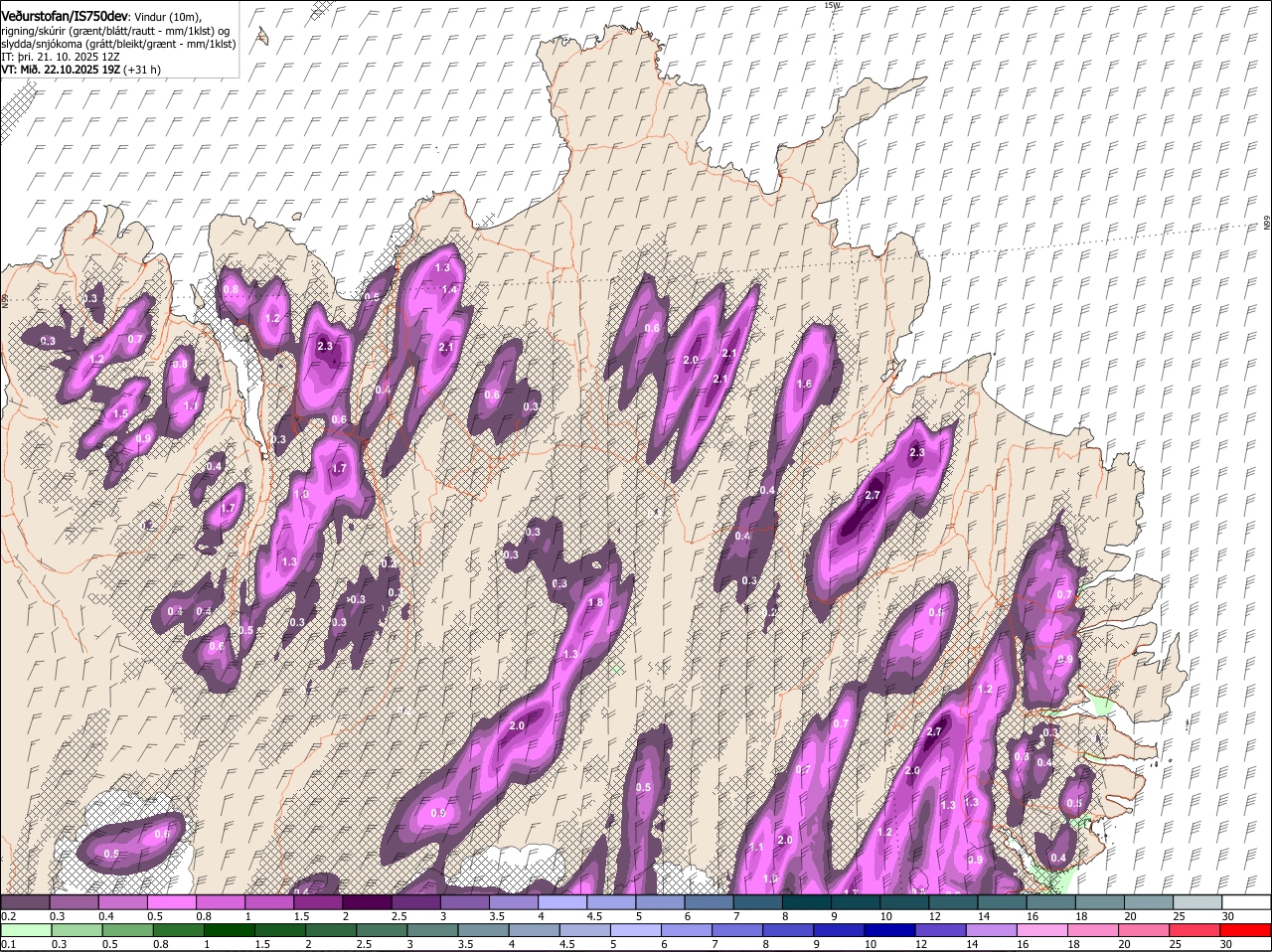The width and height of the screenshot is (1272, 952).
Task: Click the 1.4 precipitation value on the map
Action: point(448,289)
